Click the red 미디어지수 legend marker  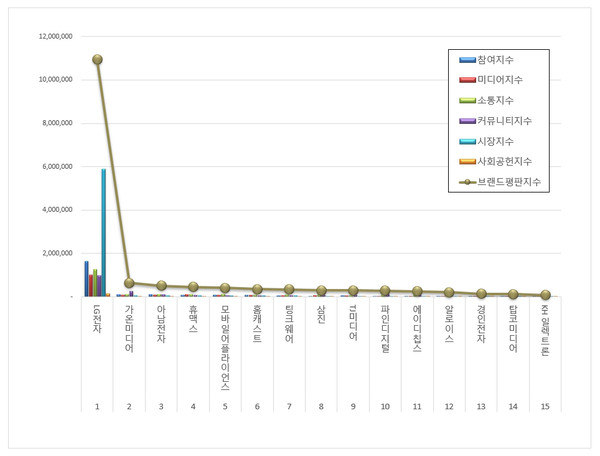[467, 80]
